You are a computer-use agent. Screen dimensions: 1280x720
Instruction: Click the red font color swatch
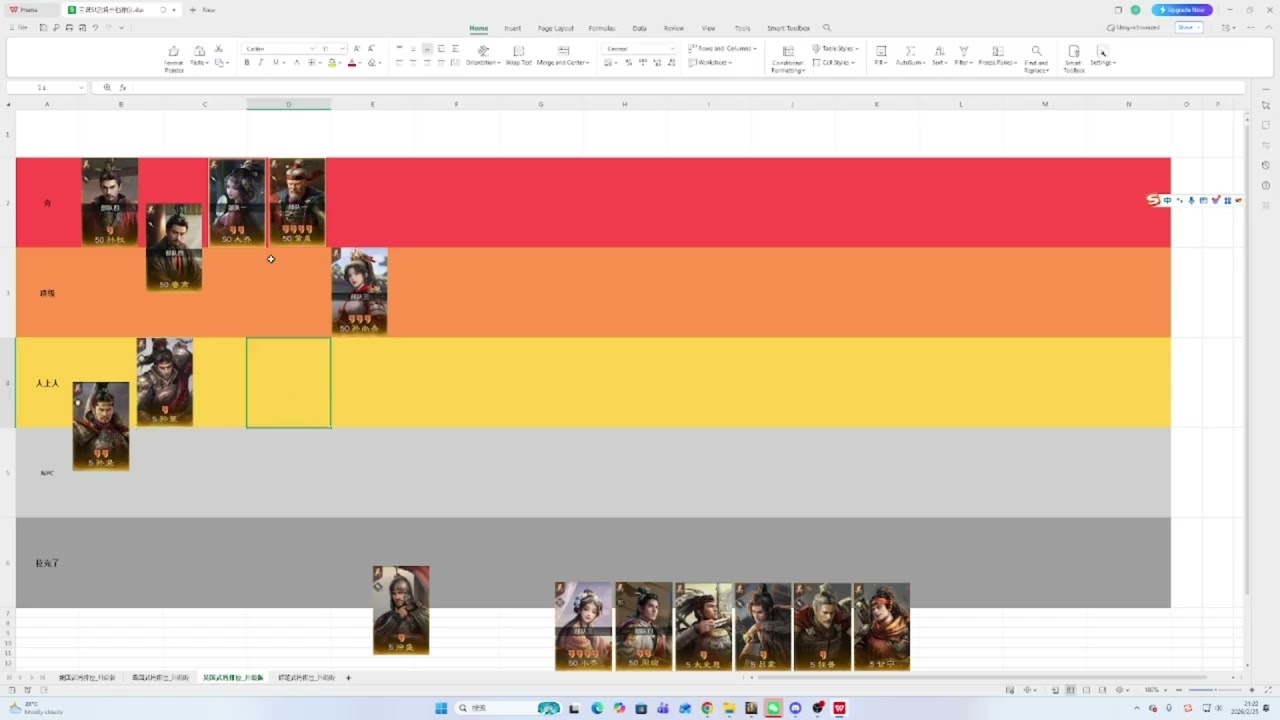[351, 62]
